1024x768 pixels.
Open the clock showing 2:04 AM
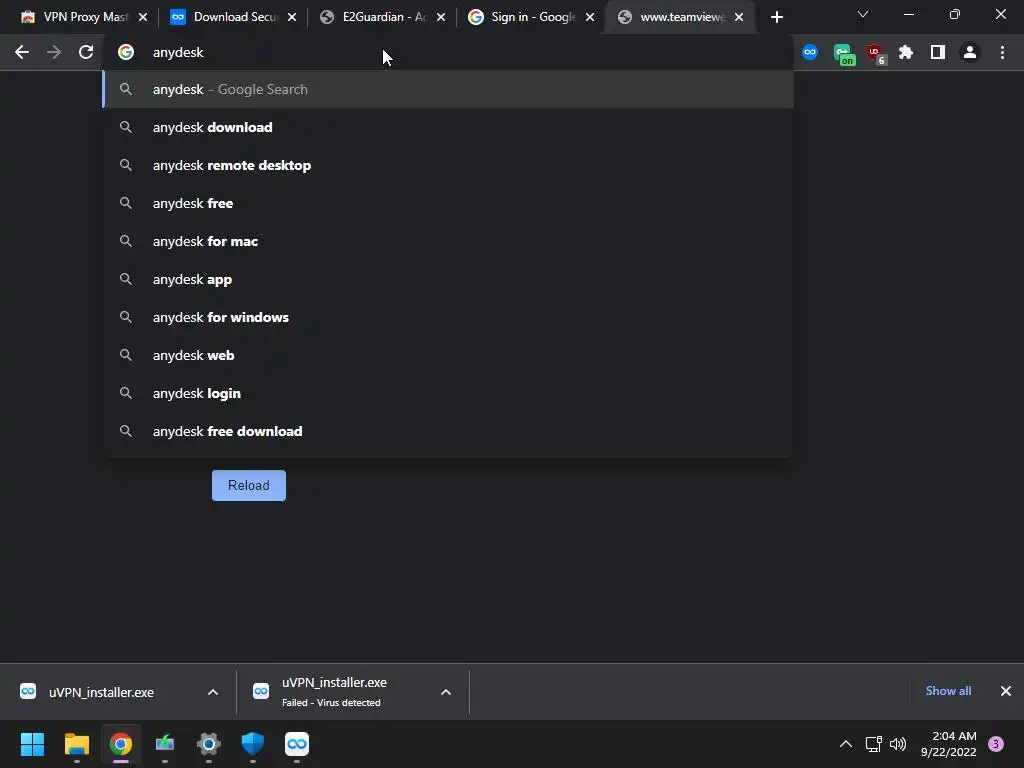point(949,744)
